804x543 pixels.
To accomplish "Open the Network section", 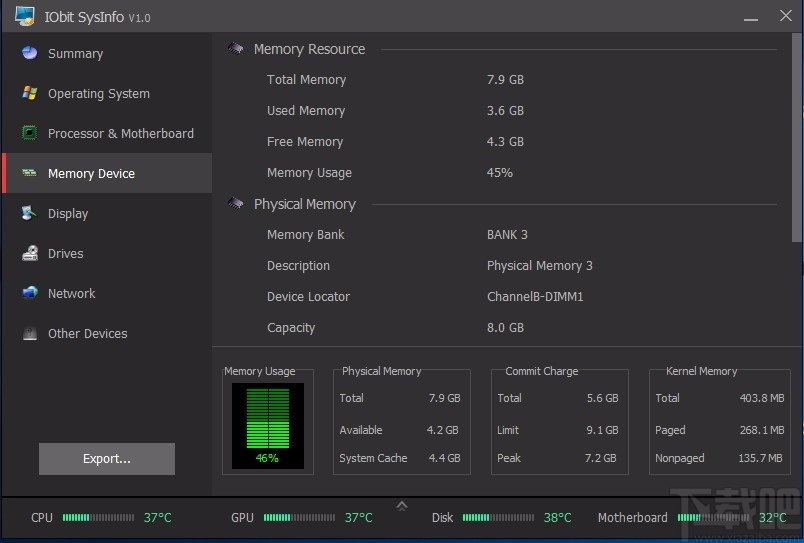I will [x=107, y=293].
